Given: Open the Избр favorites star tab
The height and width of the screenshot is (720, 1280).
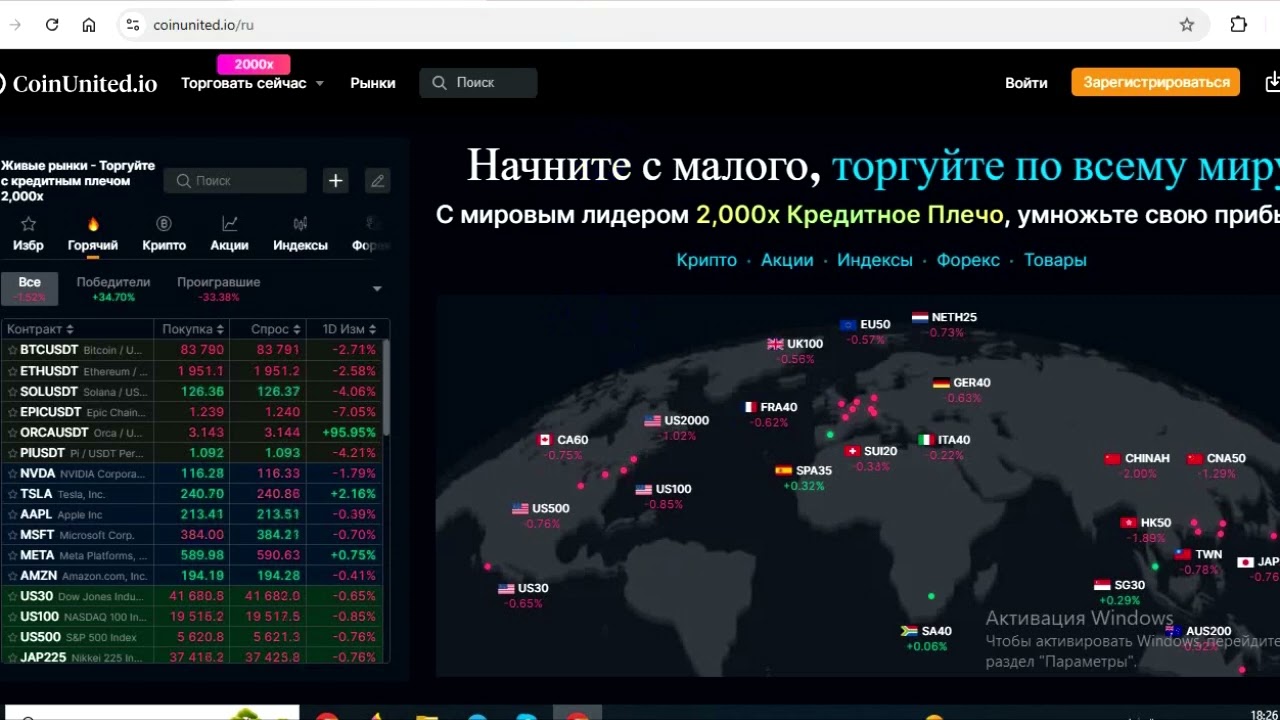Looking at the screenshot, I should point(28,234).
